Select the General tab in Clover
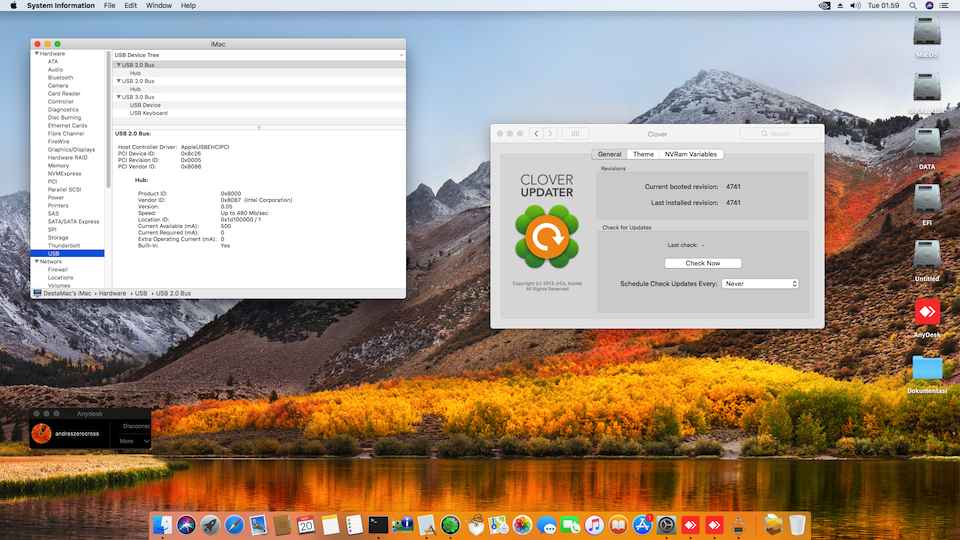Screen dimensions: 960x540 (609, 154)
